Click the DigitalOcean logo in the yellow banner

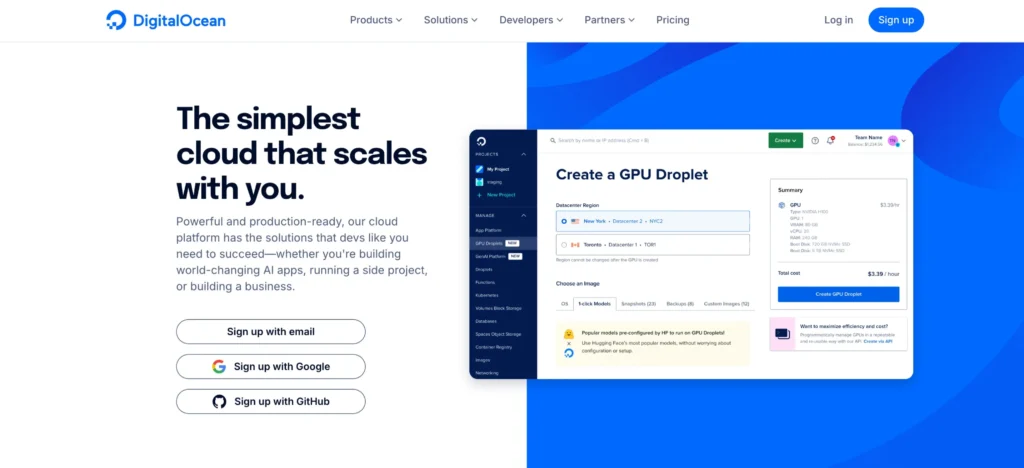[x=569, y=353]
